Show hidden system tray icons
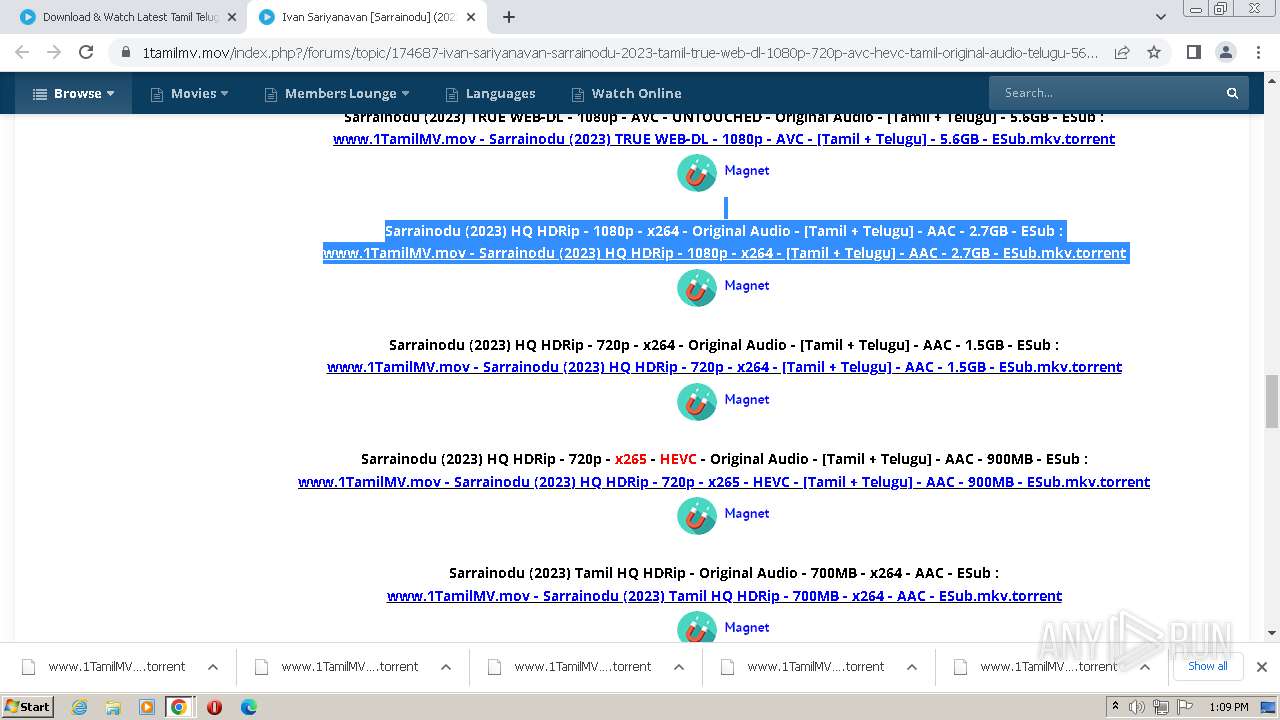Image resolution: width=1280 pixels, height=720 pixels. click(1116, 707)
